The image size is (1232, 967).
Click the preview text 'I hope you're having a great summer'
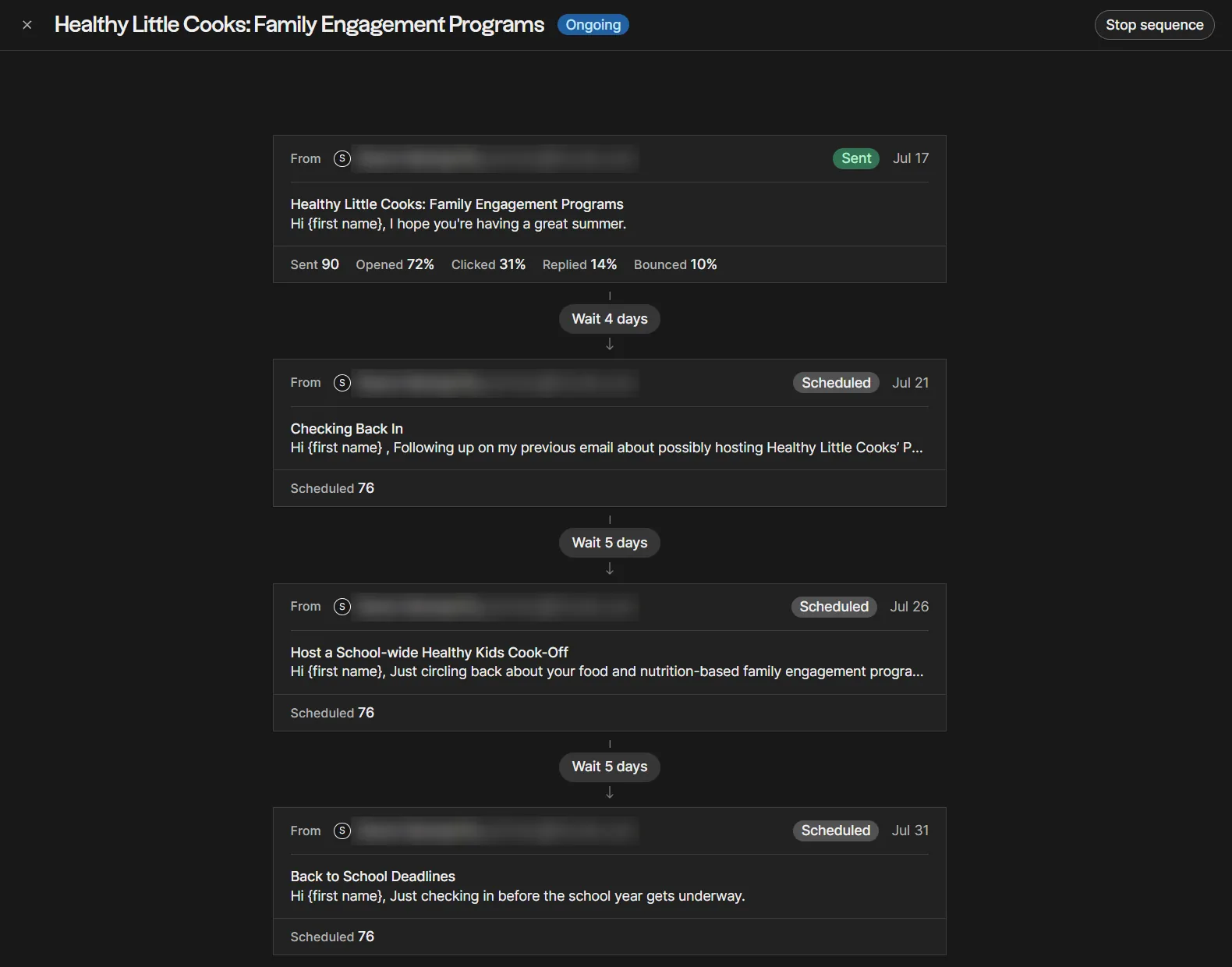pyautogui.click(x=508, y=224)
